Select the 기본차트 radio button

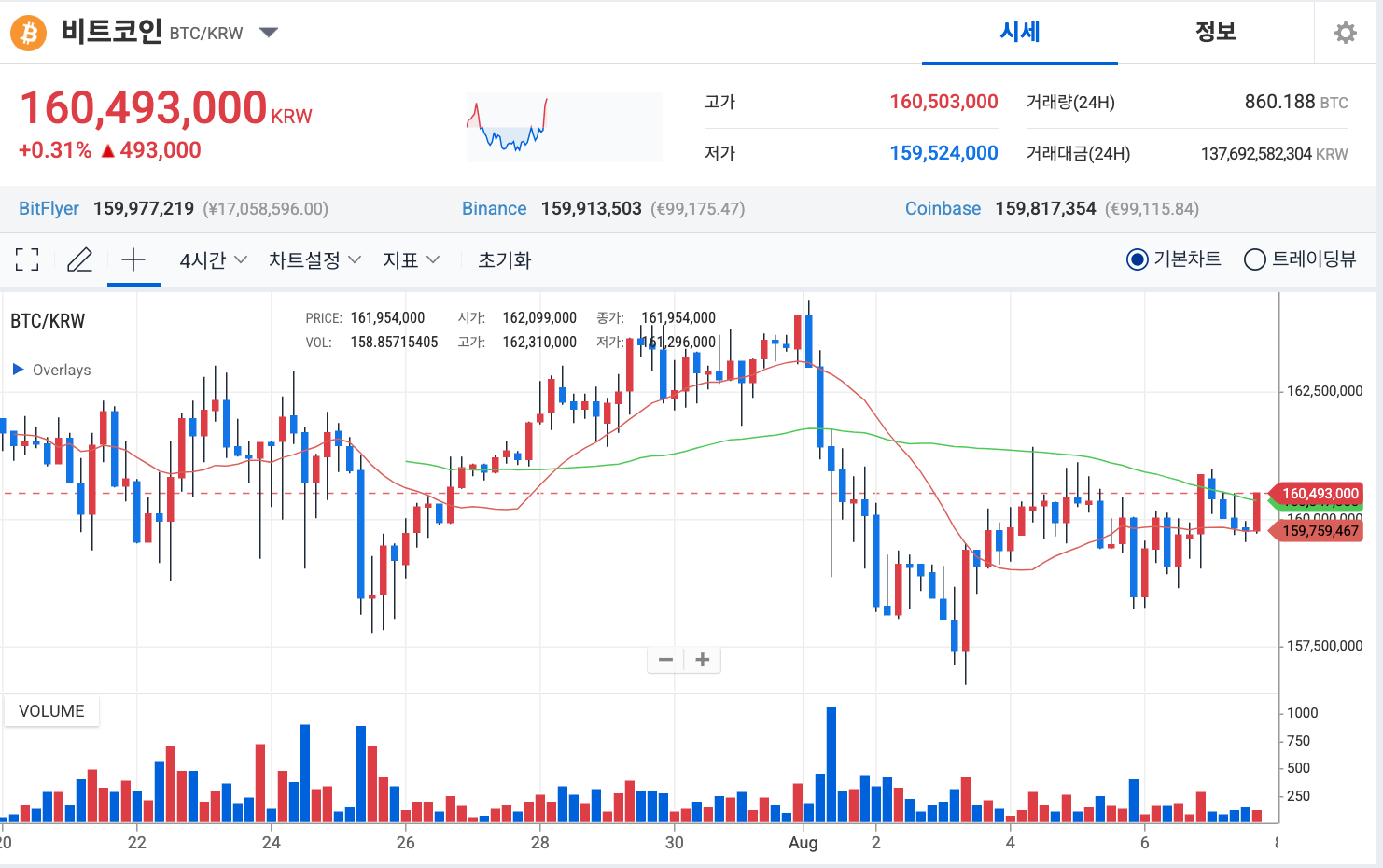pos(1137,259)
